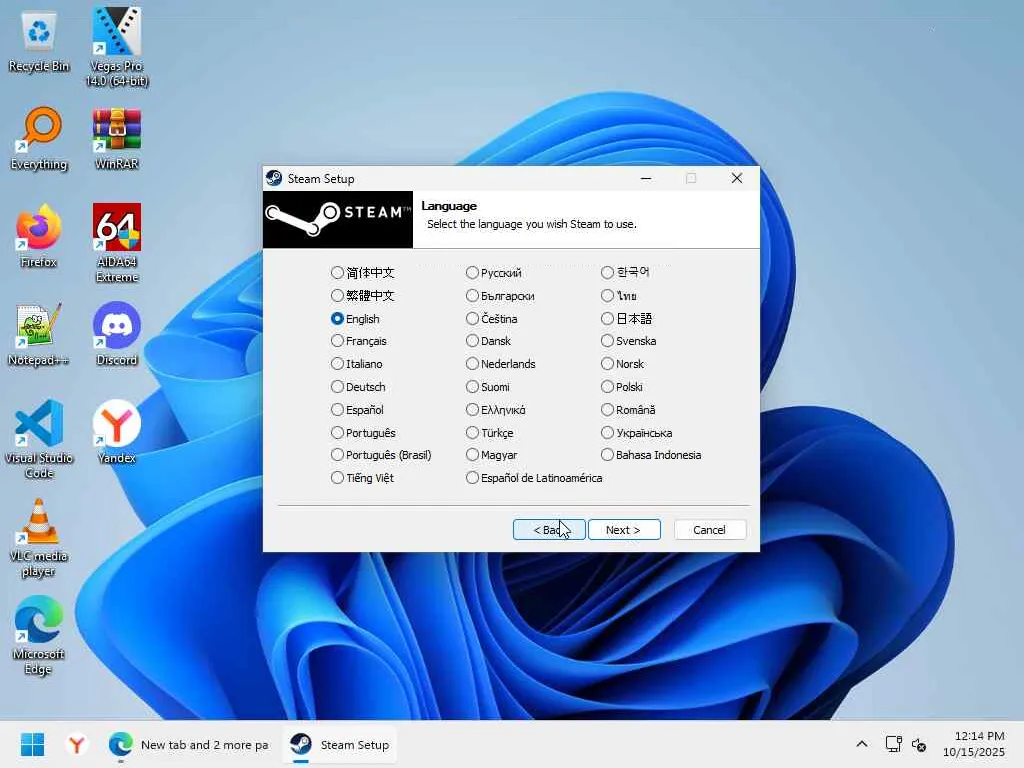The width and height of the screenshot is (1024, 768).
Task: Pick Dansk as the language
Action: [x=489, y=341]
